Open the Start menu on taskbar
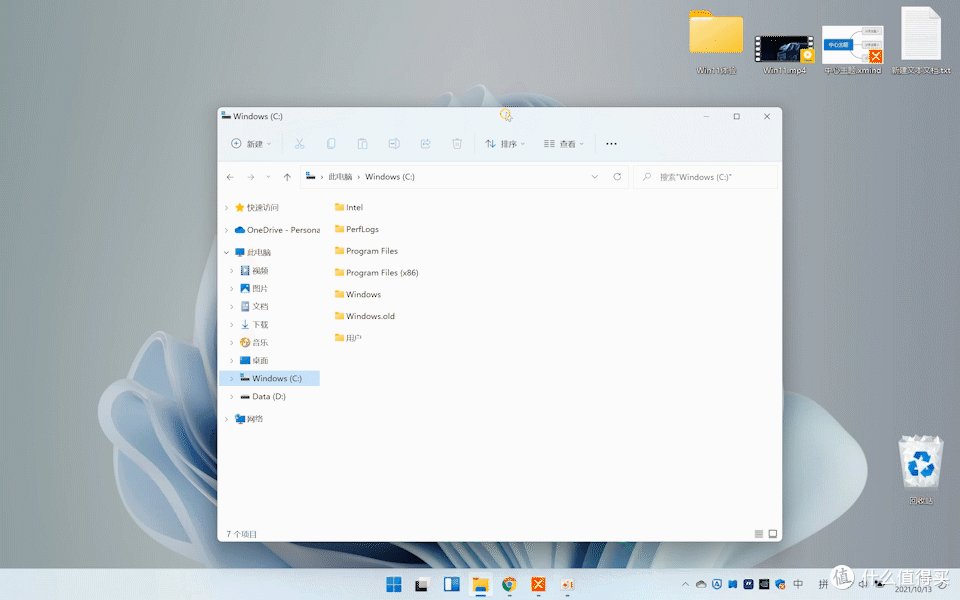 coord(394,585)
